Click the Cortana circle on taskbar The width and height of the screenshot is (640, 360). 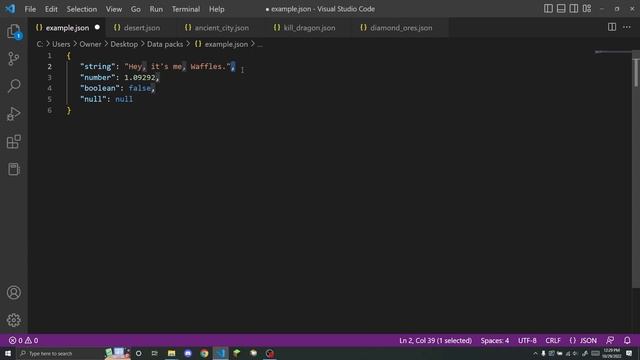point(139,353)
